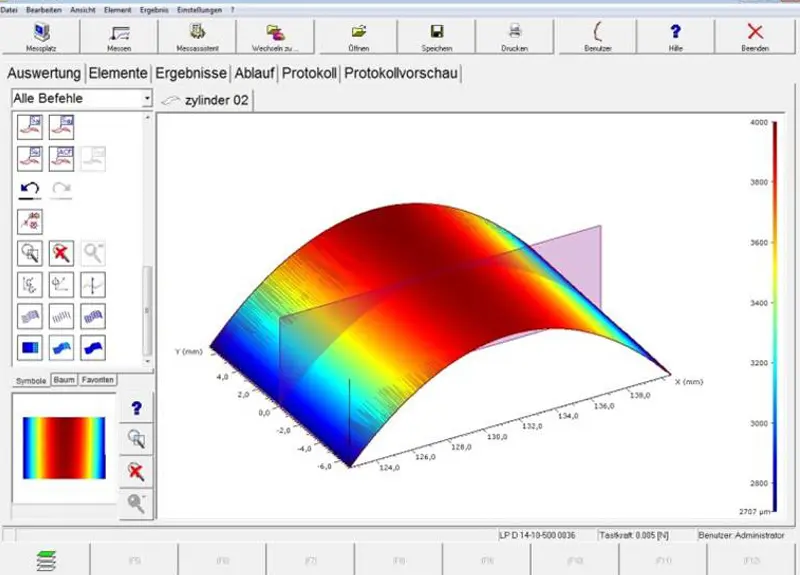Expand the Alle Befehle dropdown
This screenshot has width=800, height=575.
point(147,99)
